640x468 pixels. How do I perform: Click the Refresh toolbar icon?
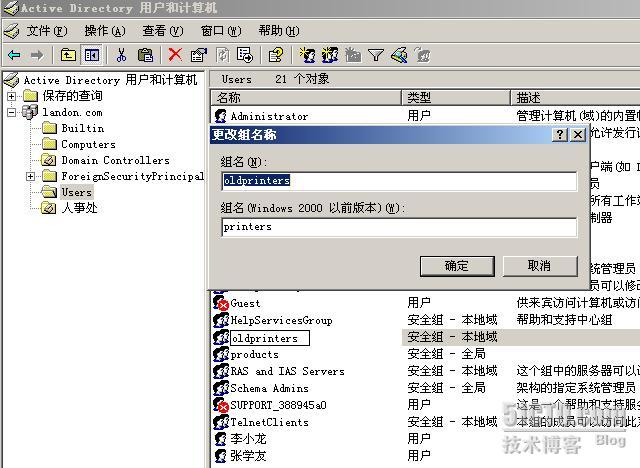(x=222, y=55)
